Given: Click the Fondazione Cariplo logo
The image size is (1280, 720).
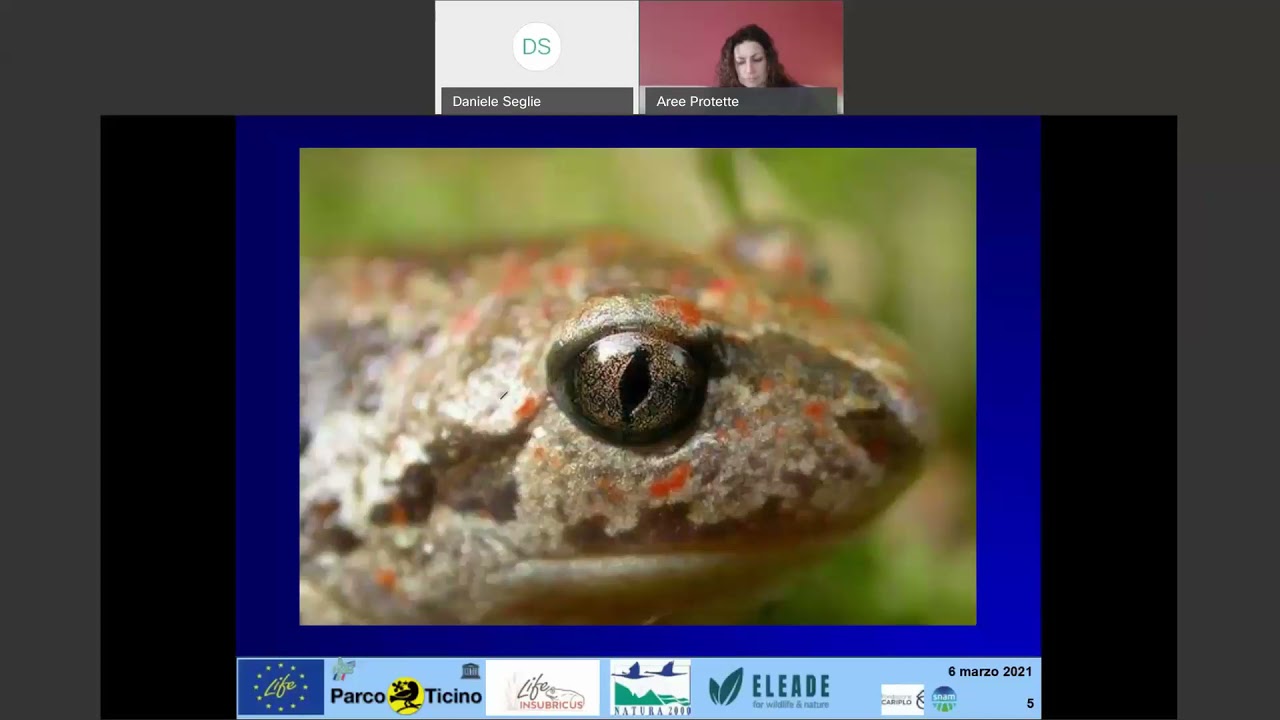Looking at the screenshot, I should (903, 699).
